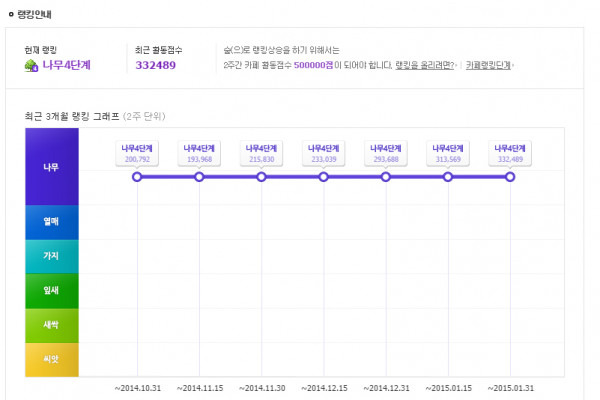Viewport: 600px width, 400px height.
Task: Click the tooltip showing 293,688
Action: tap(386, 153)
